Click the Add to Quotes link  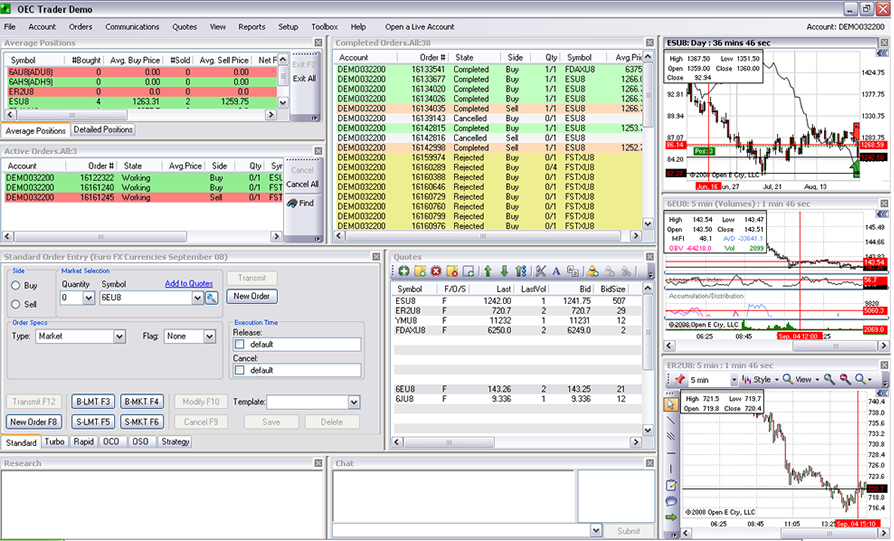(189, 283)
